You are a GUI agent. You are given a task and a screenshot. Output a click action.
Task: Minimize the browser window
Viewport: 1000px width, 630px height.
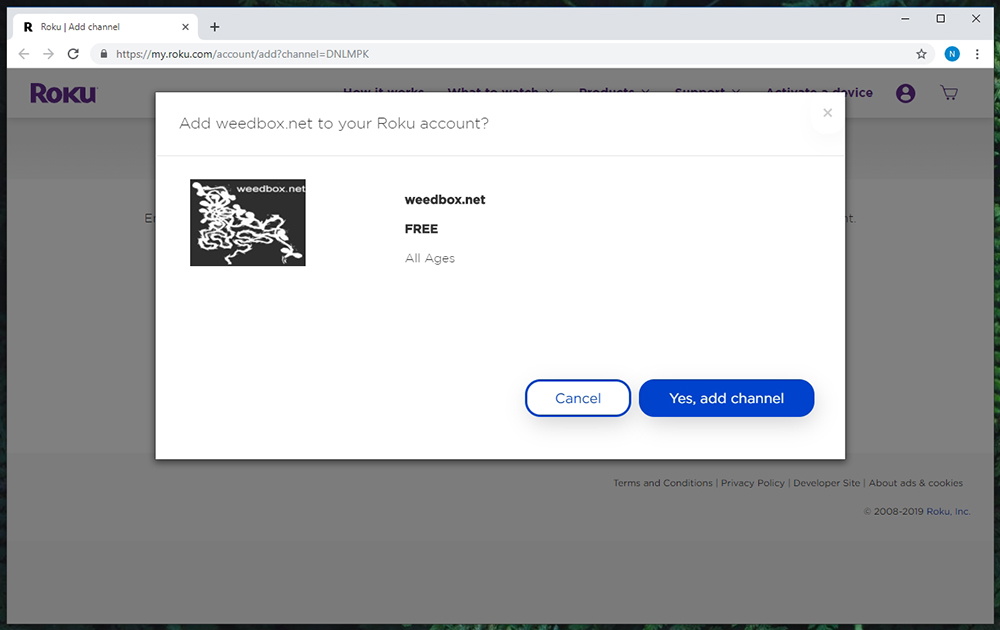click(905, 19)
